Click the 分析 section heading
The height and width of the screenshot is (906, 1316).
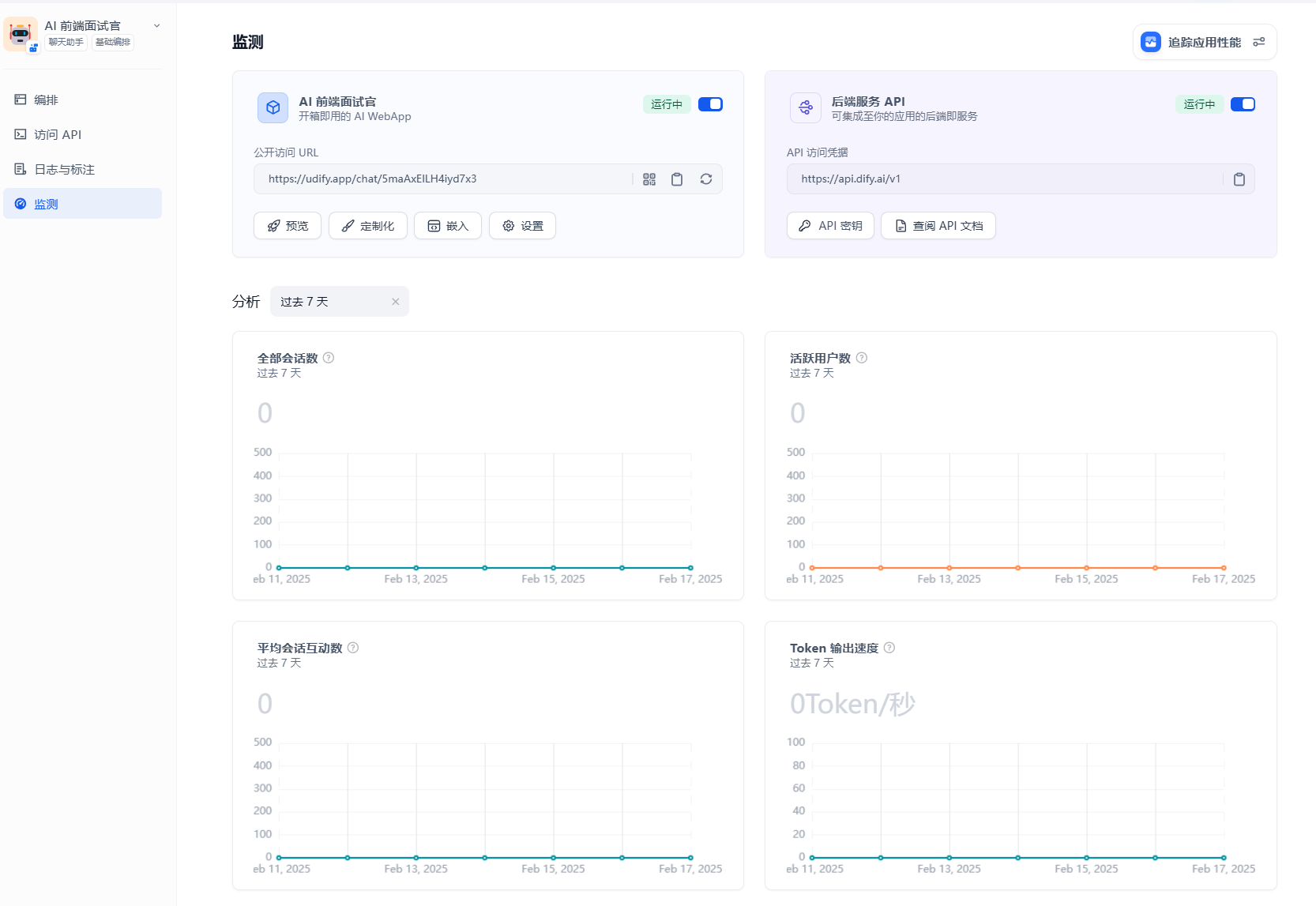point(246,302)
